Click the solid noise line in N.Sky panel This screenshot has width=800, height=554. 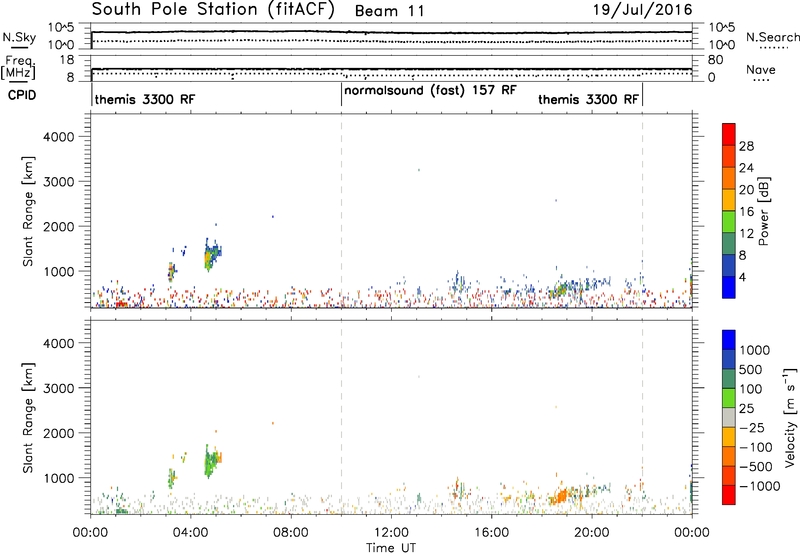click(x=391, y=33)
